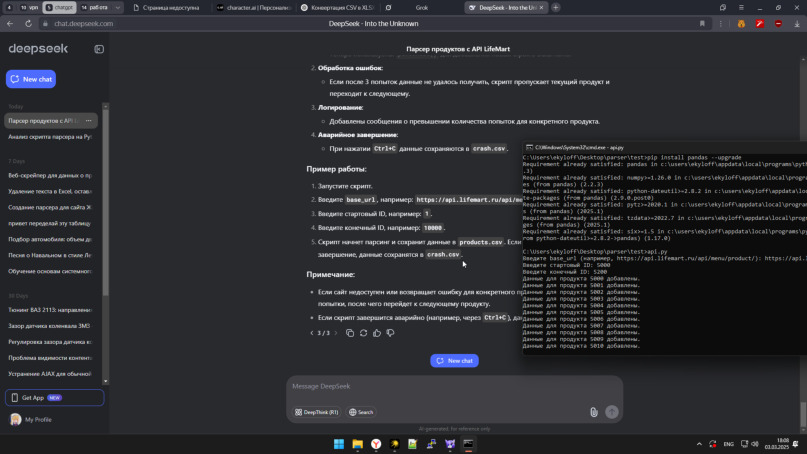Dislike the response with thumbs down

coord(390,333)
